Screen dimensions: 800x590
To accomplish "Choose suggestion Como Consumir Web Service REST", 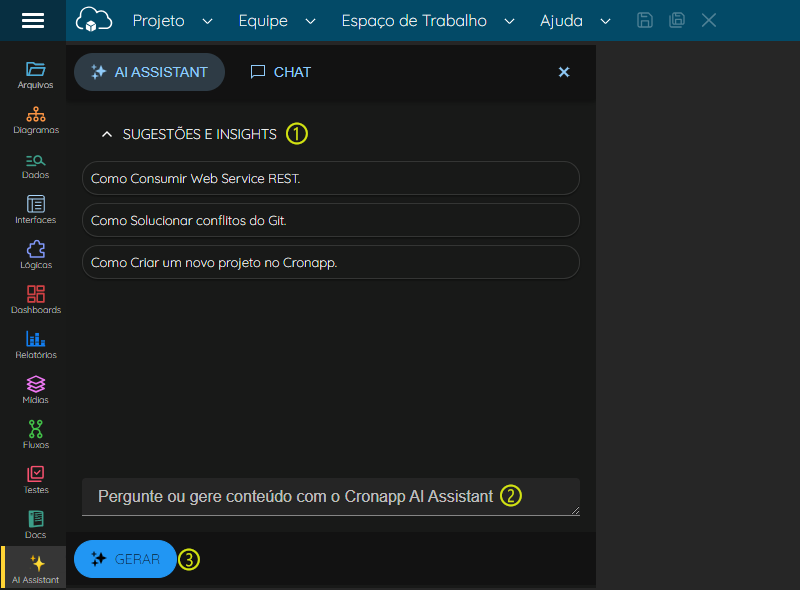I will point(331,178).
